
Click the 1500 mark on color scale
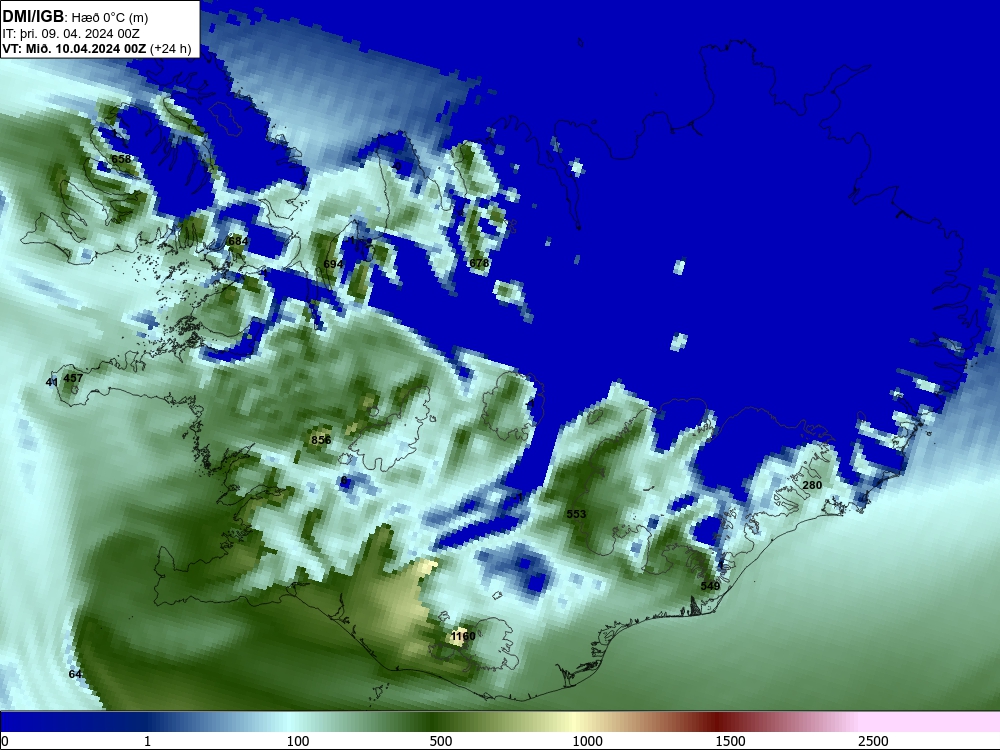pyautogui.click(x=730, y=741)
